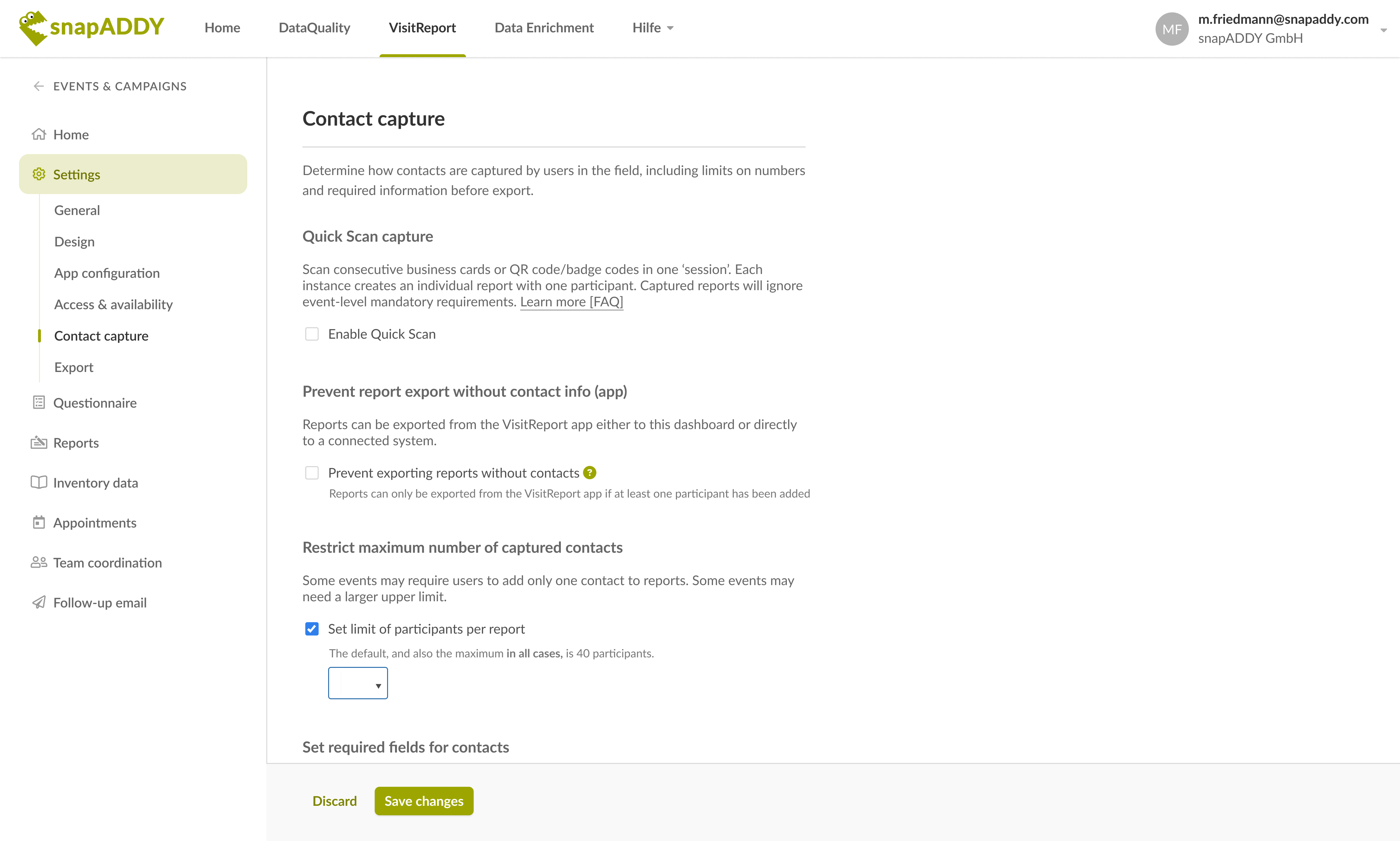Expand the user account dropdown arrow
The image size is (1400, 841).
(x=1384, y=31)
